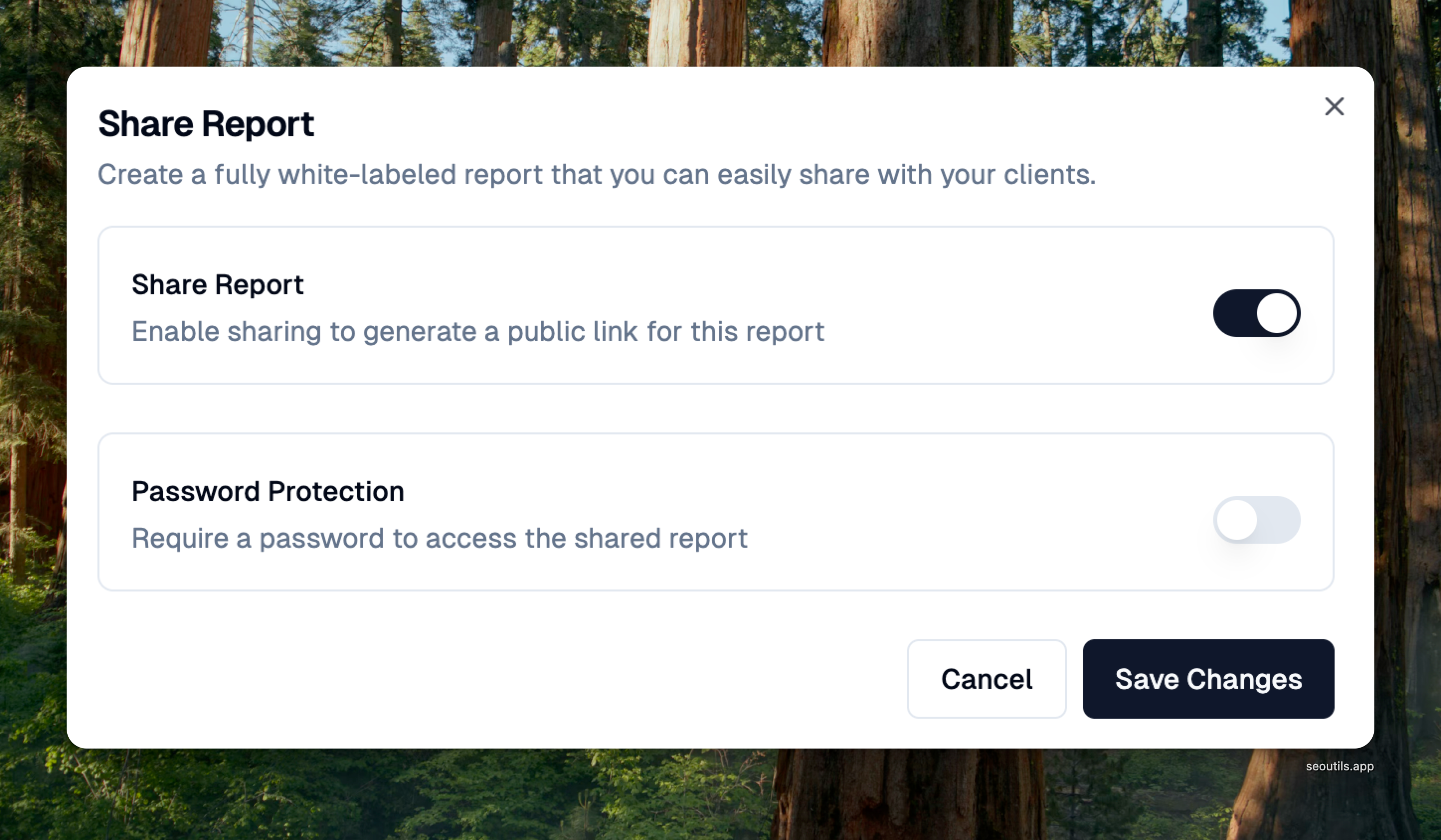This screenshot has width=1441, height=840.
Task: Click the Cancel button
Action: point(987,679)
